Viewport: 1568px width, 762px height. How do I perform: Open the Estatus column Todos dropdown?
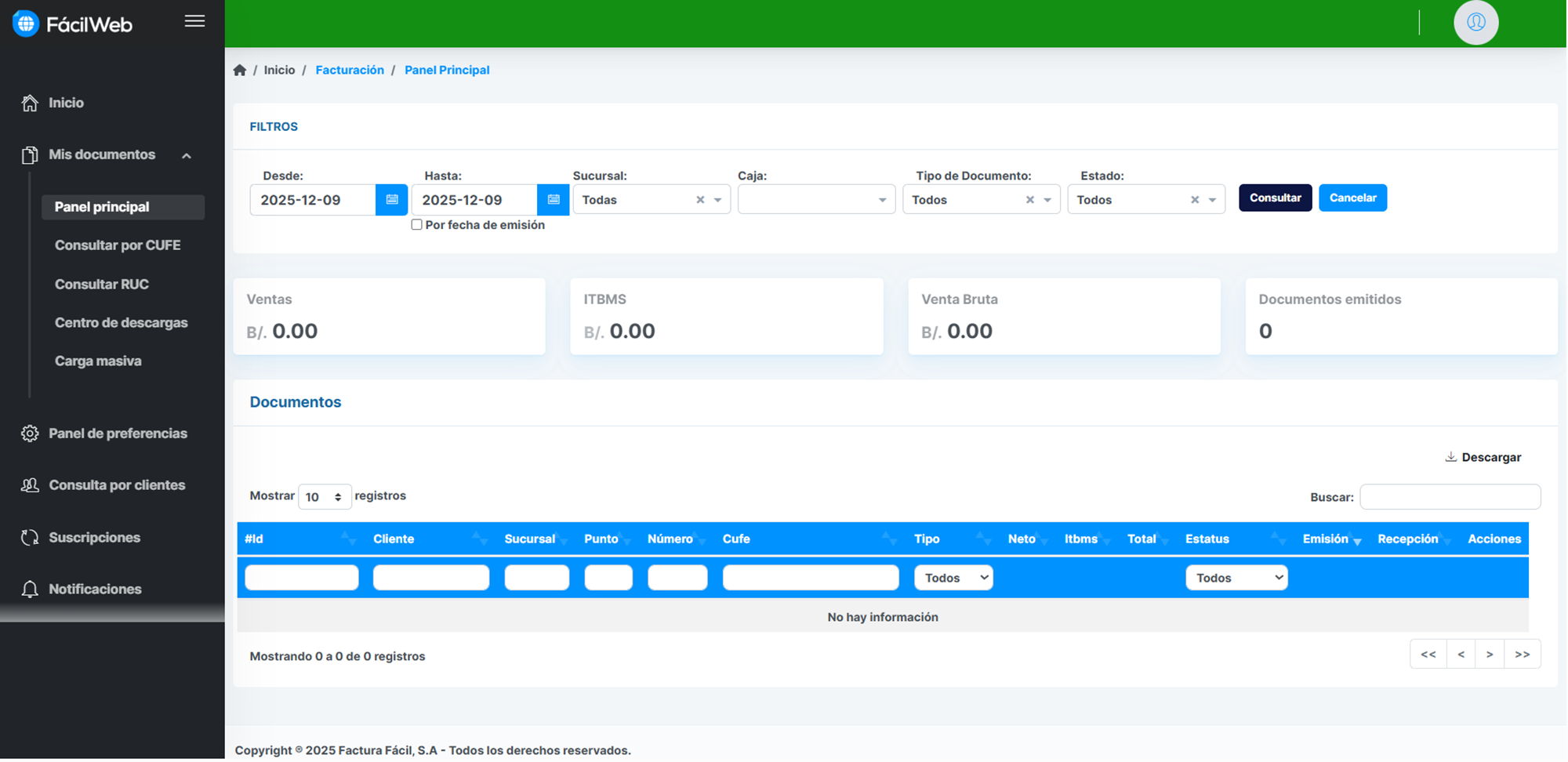tap(1236, 578)
